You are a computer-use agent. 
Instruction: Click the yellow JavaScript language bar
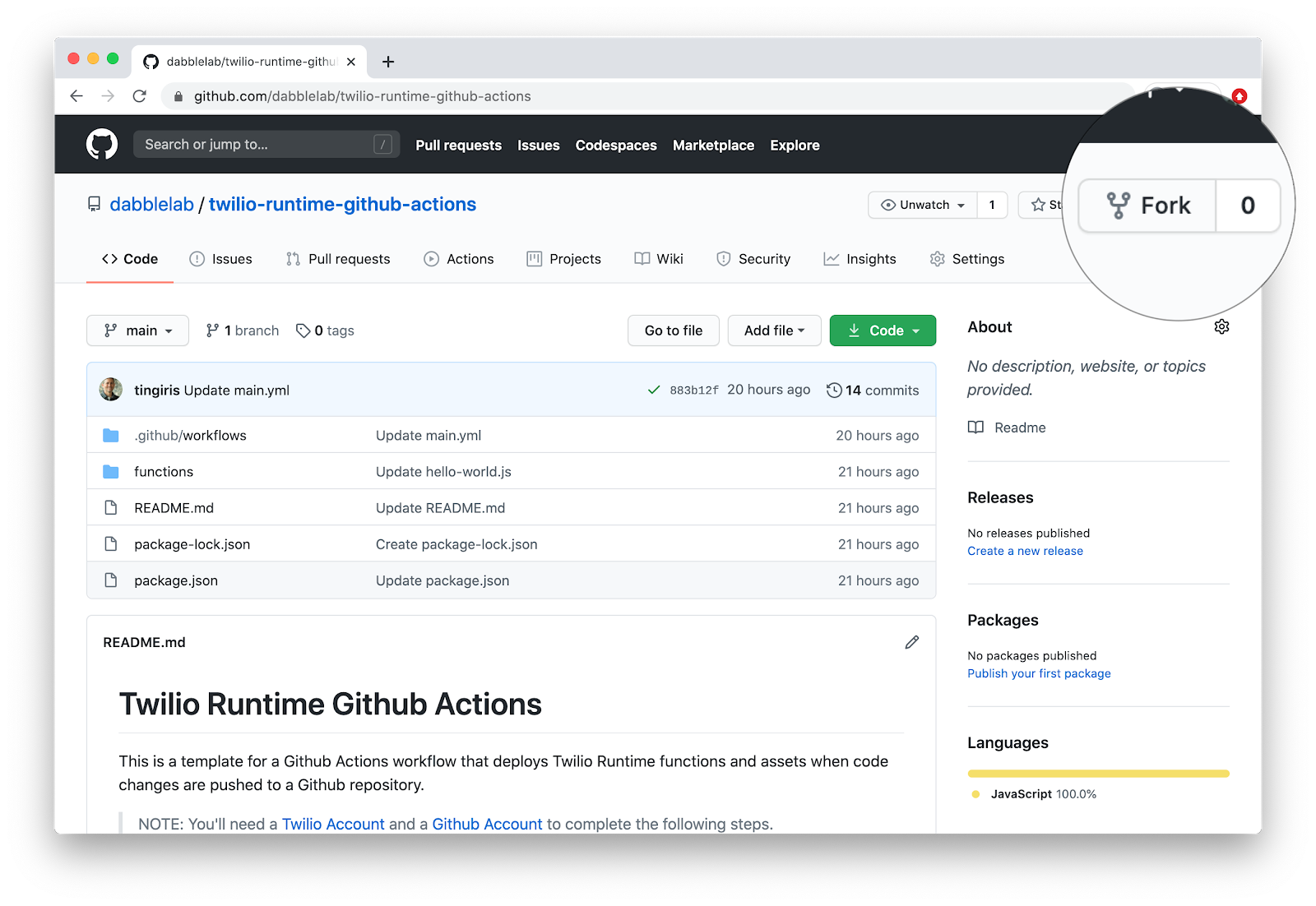click(x=1098, y=774)
